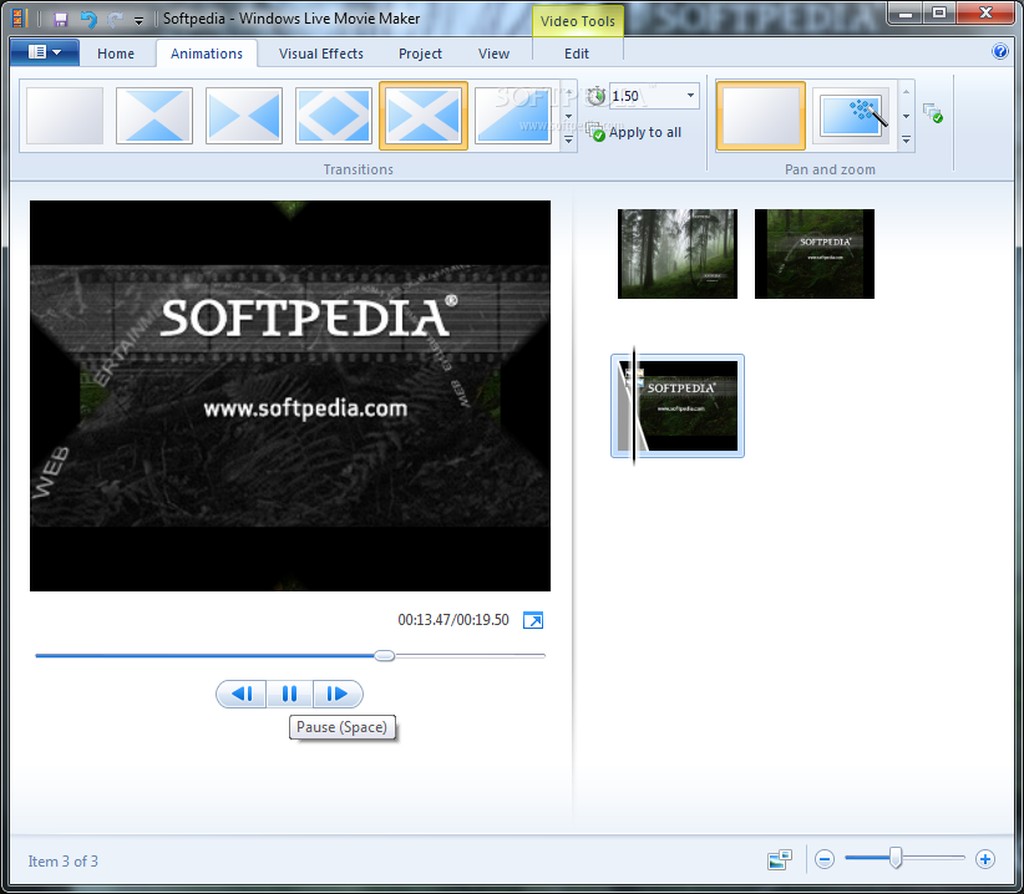Change thumbnail size via status bar icon
Viewport: 1024px width, 894px height.
coord(780,859)
